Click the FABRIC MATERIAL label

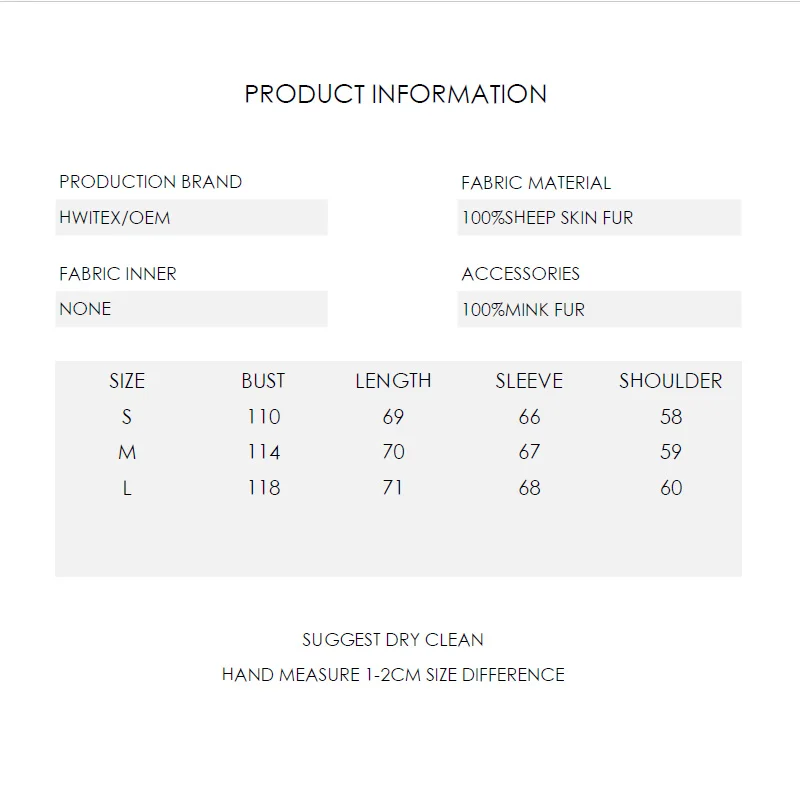pyautogui.click(x=536, y=183)
